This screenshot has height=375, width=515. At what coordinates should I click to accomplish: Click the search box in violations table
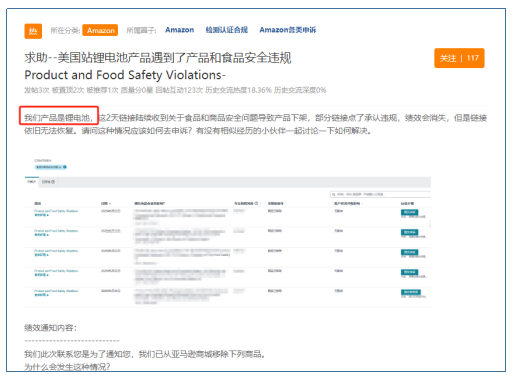[380, 194]
